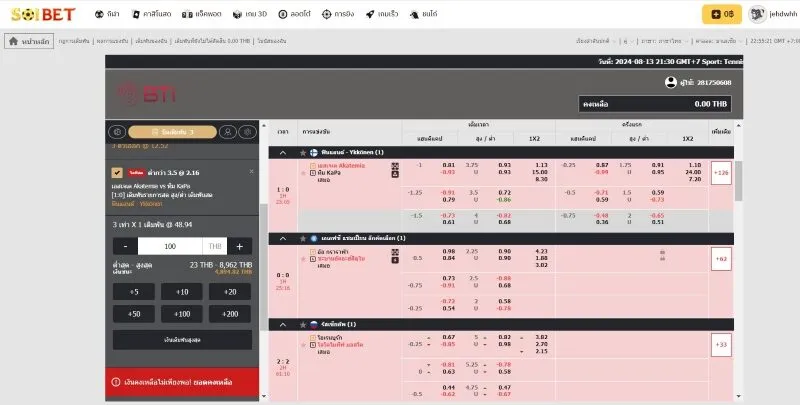Screen dimensions: 800x405
Task: Open lower stats icon for 0:0 match
Action: pos(395,260)
